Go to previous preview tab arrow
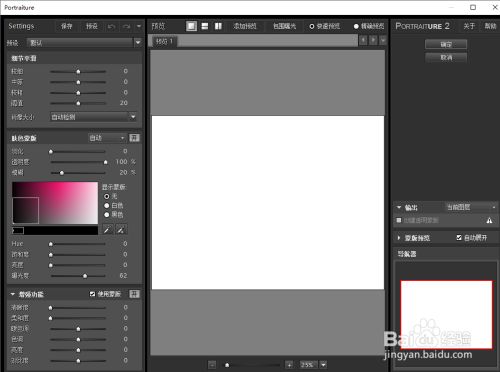Image resolution: width=500 pixels, height=372 pixels. (x=363, y=40)
